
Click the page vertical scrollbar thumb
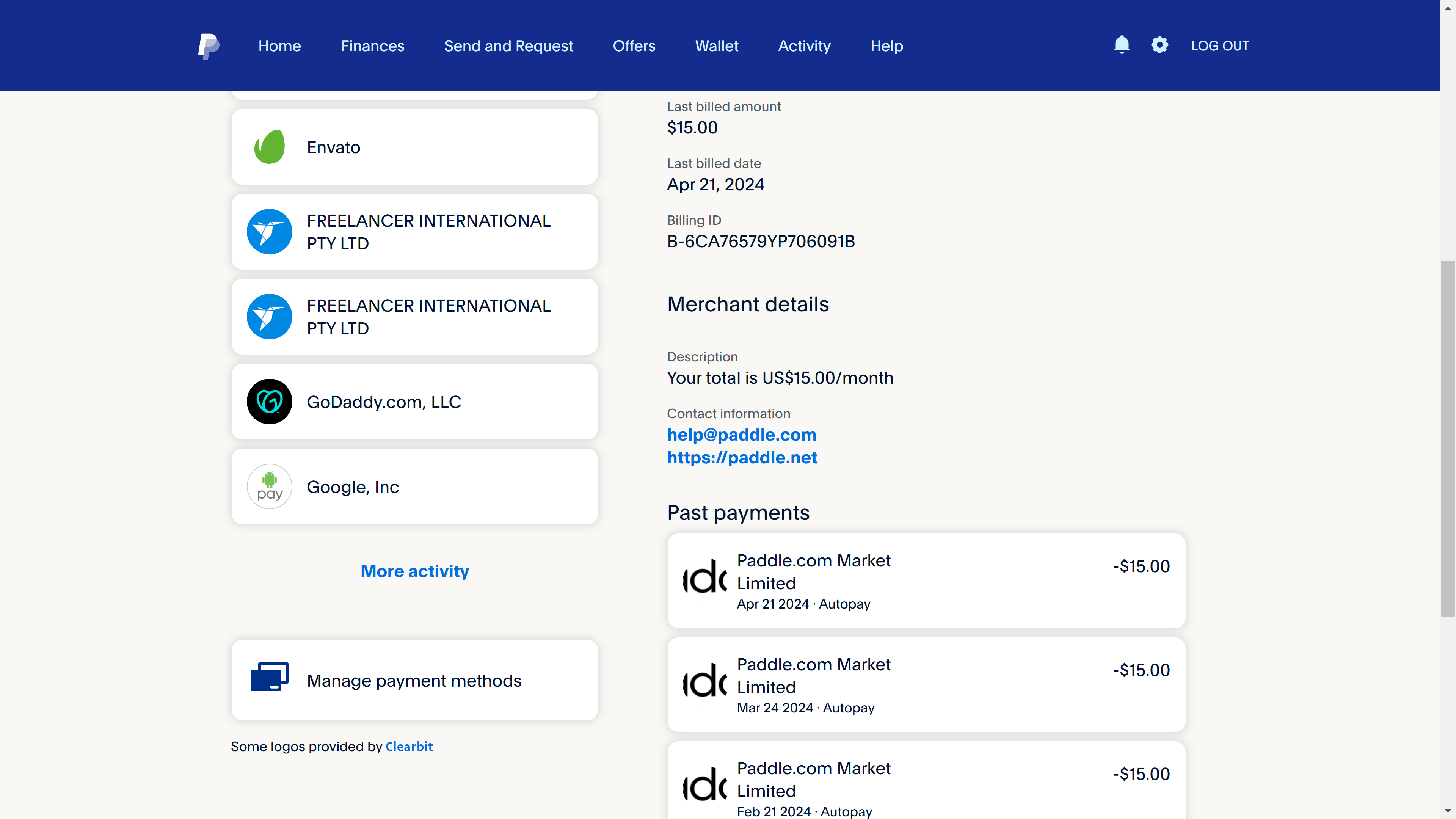[1448, 438]
